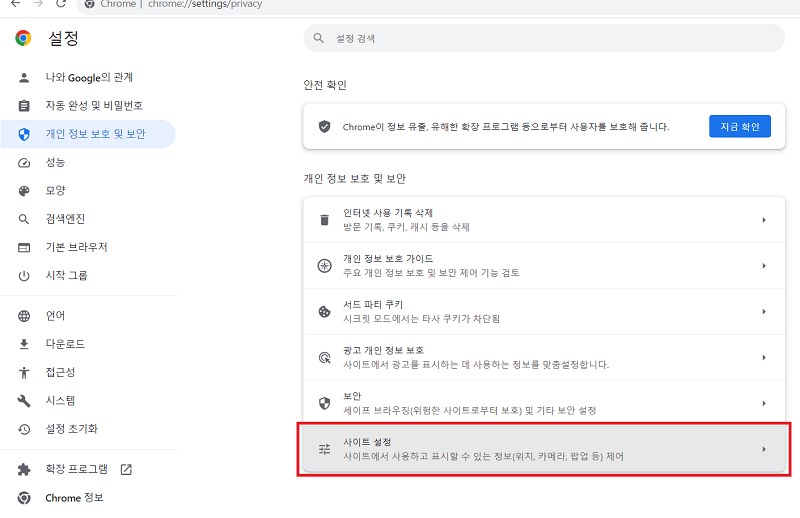
Task: Open 사이트 설정 row title
Action: tap(367, 442)
